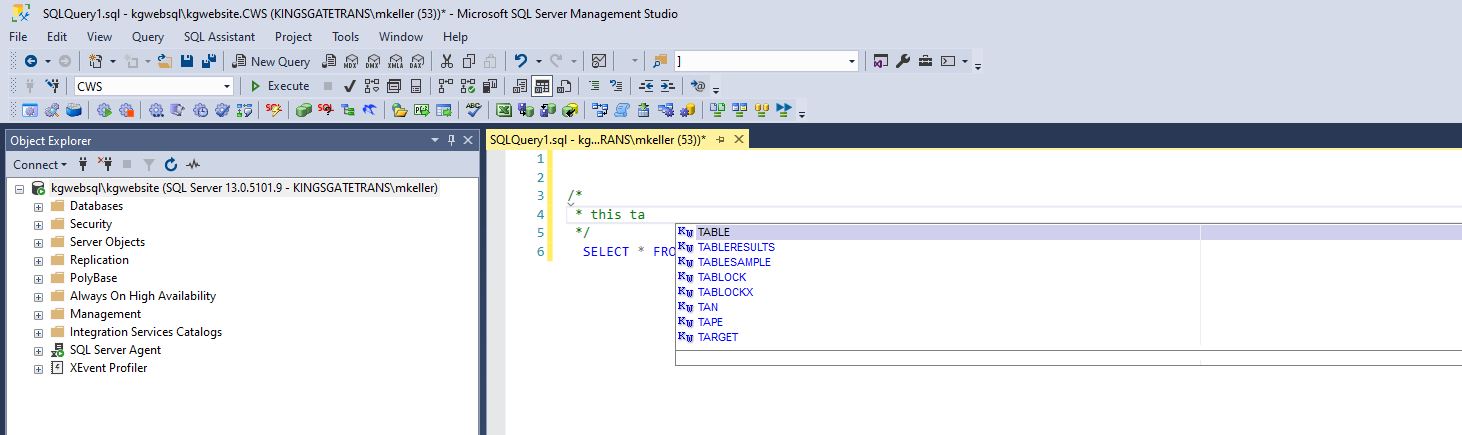Screen dimensions: 1462x435
Task: Click the Disconnect icon in Object Explorer
Action: pyautogui.click(x=105, y=164)
